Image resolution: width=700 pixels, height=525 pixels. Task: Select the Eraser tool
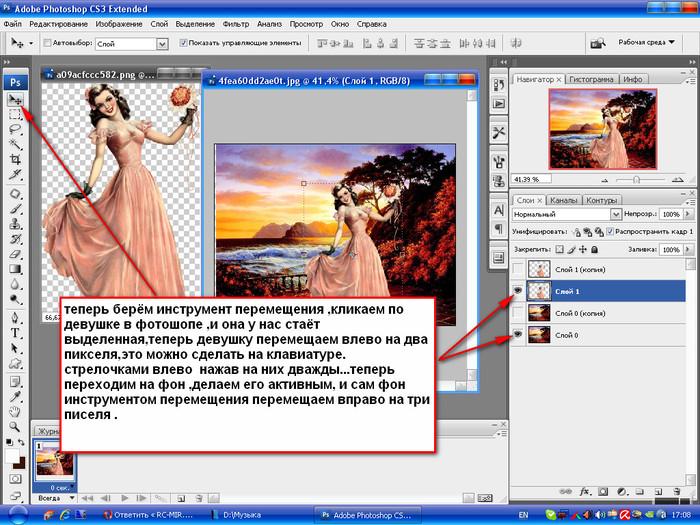point(16,254)
